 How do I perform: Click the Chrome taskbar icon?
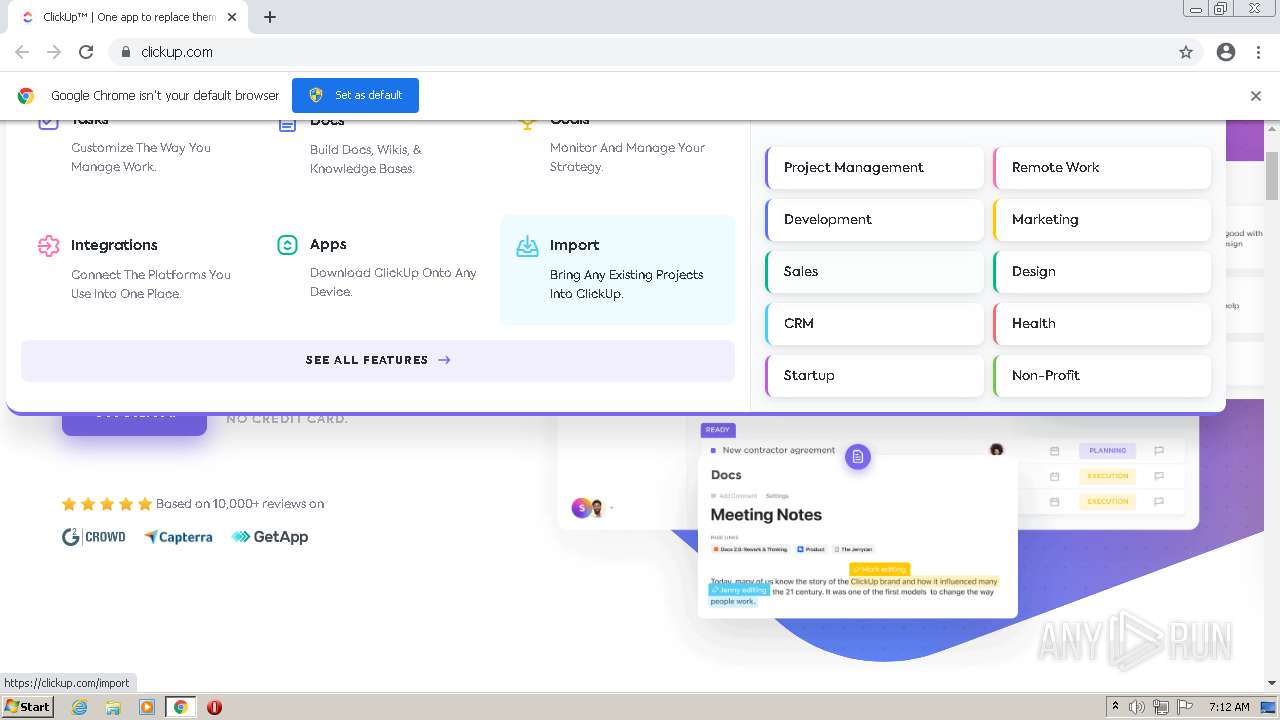(x=181, y=707)
